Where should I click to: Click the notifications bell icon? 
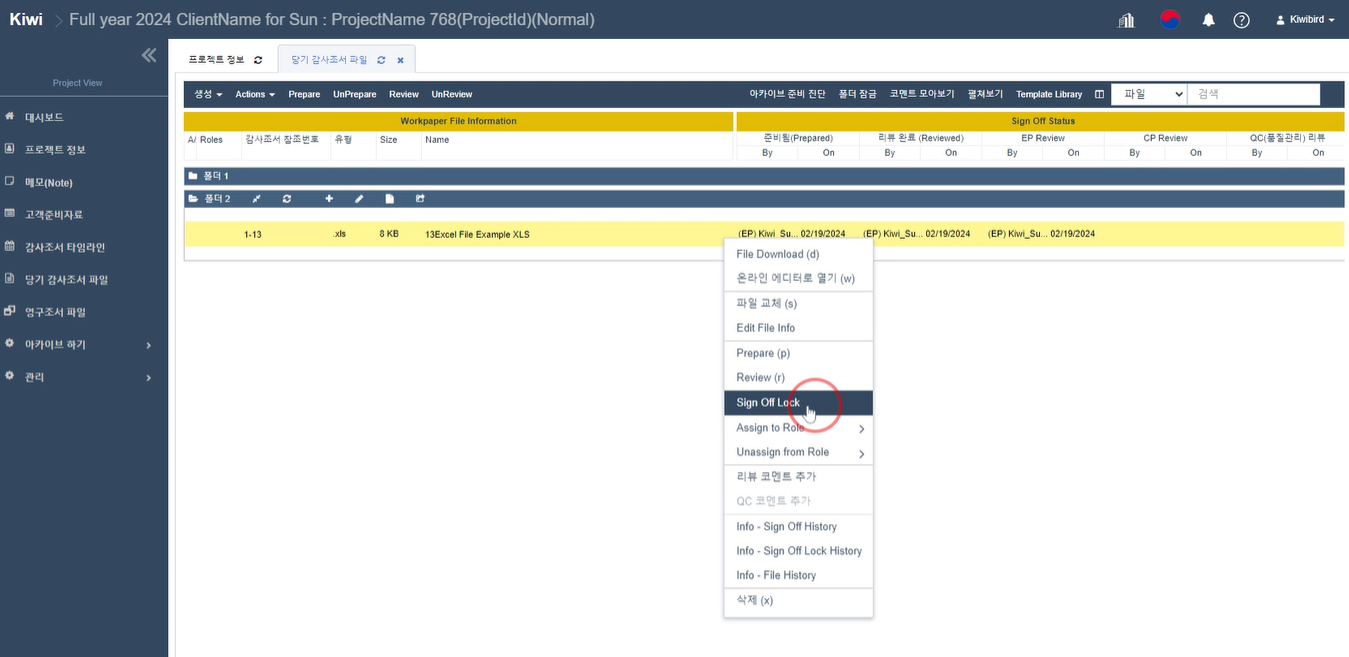click(1208, 20)
